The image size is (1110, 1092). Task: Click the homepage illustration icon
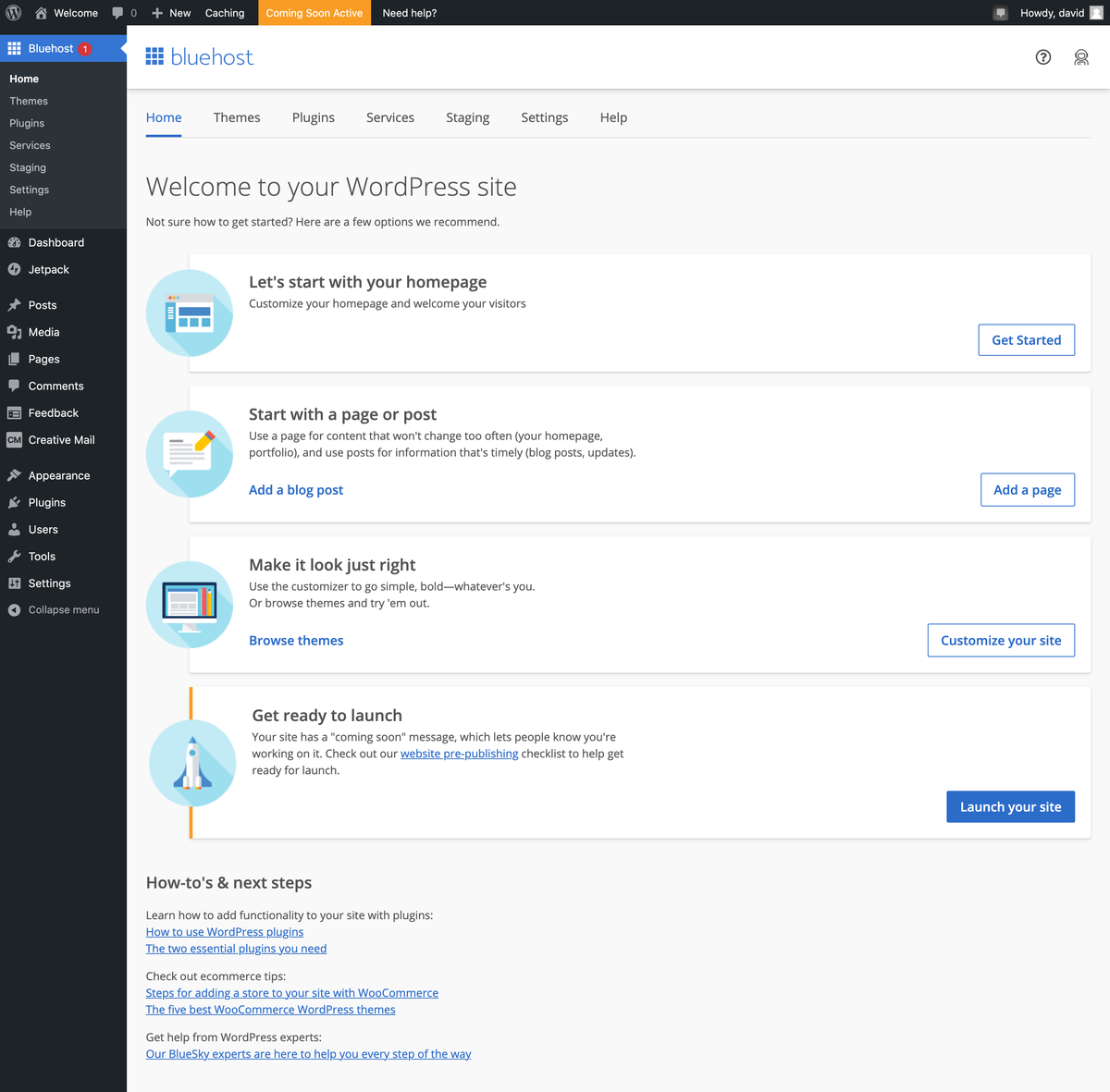pyautogui.click(x=190, y=313)
